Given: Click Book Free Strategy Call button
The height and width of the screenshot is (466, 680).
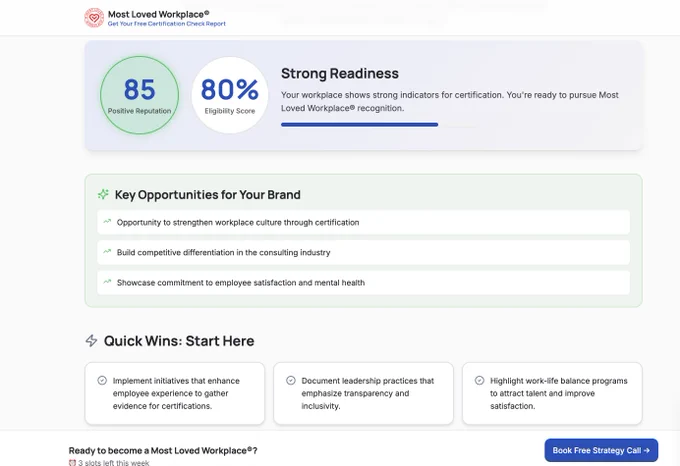Looking at the screenshot, I should pyautogui.click(x=601, y=450).
